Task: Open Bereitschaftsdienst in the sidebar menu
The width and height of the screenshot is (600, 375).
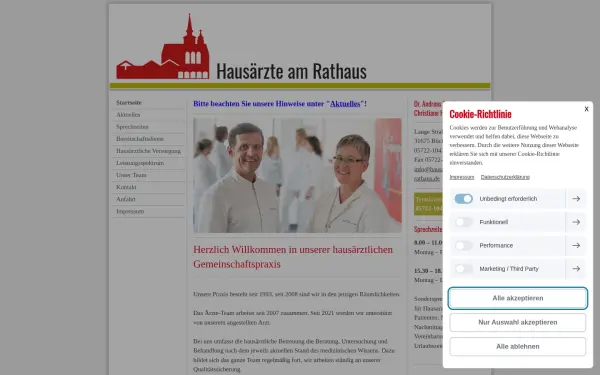Action: [140, 139]
